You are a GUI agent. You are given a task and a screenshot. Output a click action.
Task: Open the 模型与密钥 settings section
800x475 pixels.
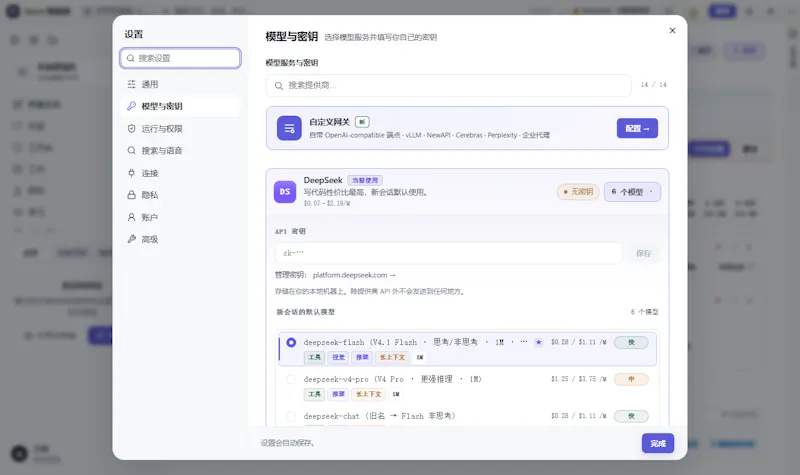point(181,106)
